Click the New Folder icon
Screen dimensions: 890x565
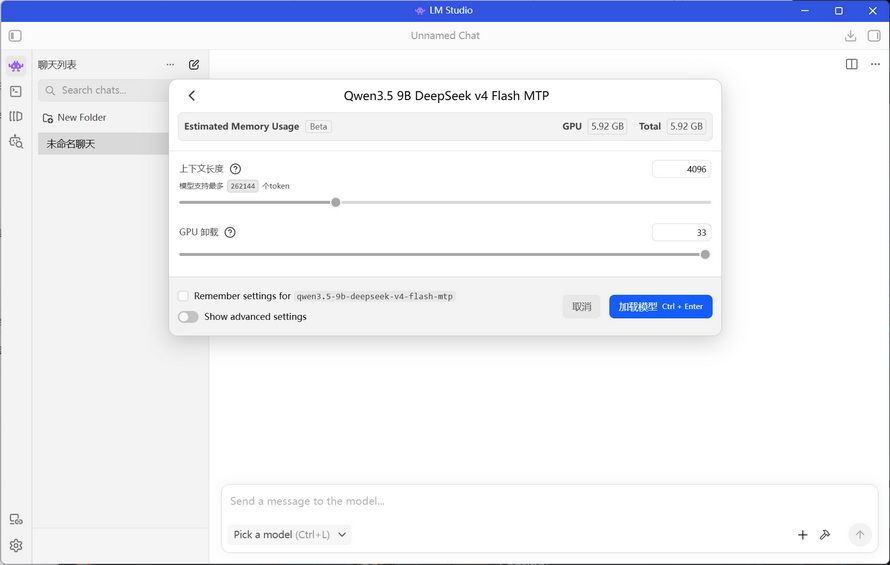pos(48,118)
